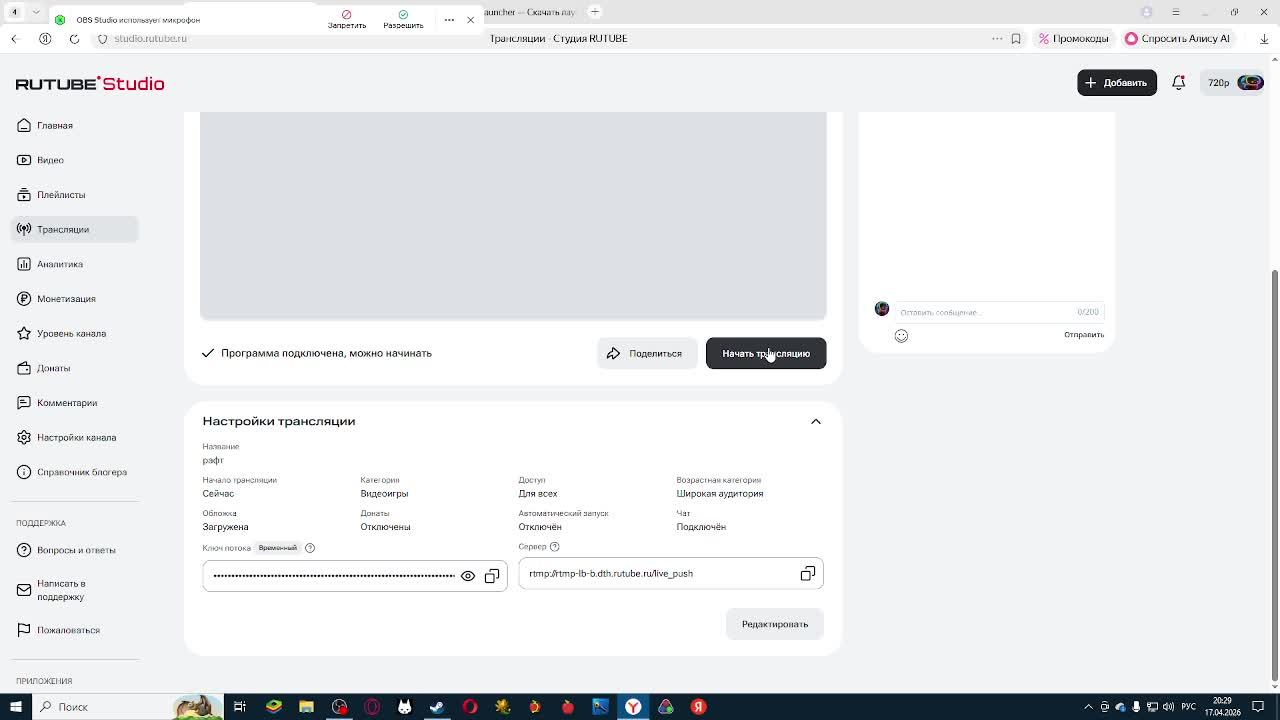Click the chat message input field

[985, 312]
